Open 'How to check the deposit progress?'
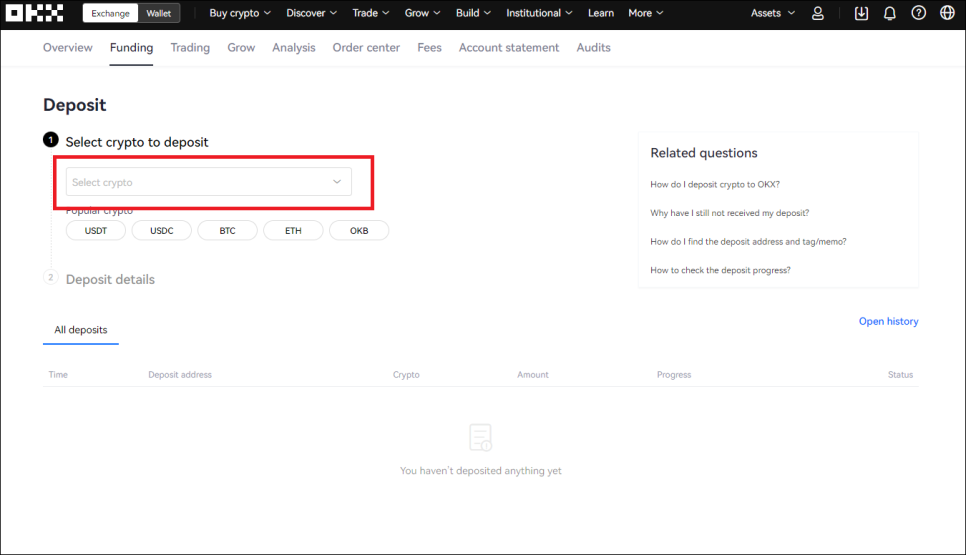 point(720,270)
